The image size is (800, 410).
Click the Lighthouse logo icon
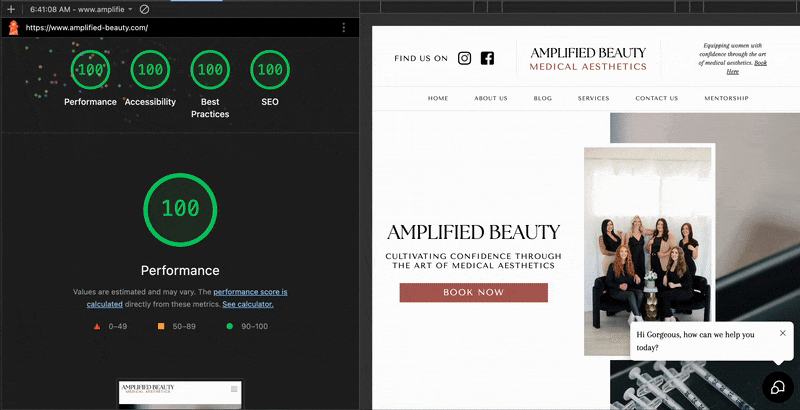coord(12,28)
